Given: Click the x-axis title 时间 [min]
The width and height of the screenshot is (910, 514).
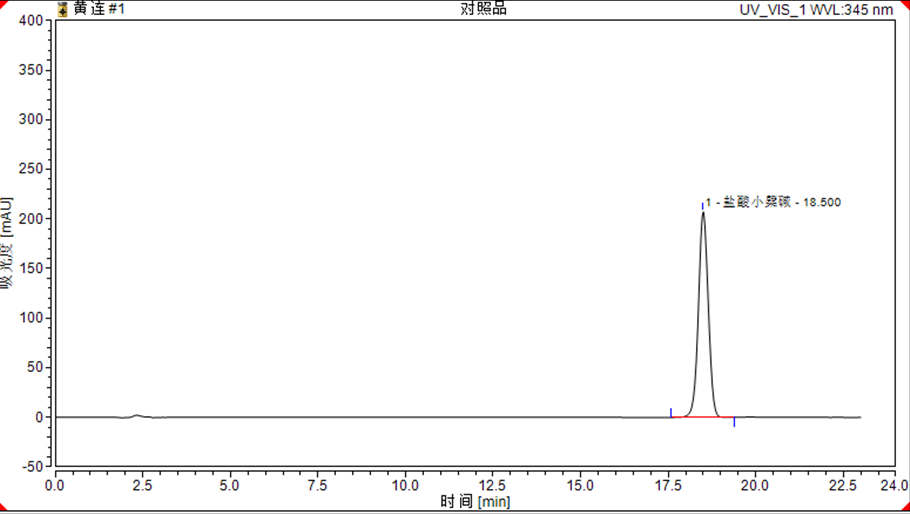Looking at the screenshot, I should click(x=475, y=501).
